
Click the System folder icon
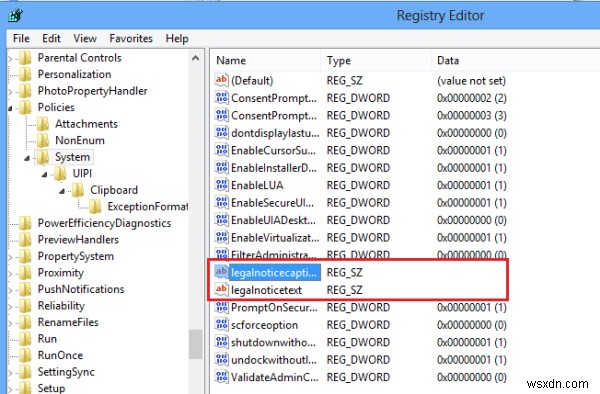pyautogui.click(x=43, y=157)
